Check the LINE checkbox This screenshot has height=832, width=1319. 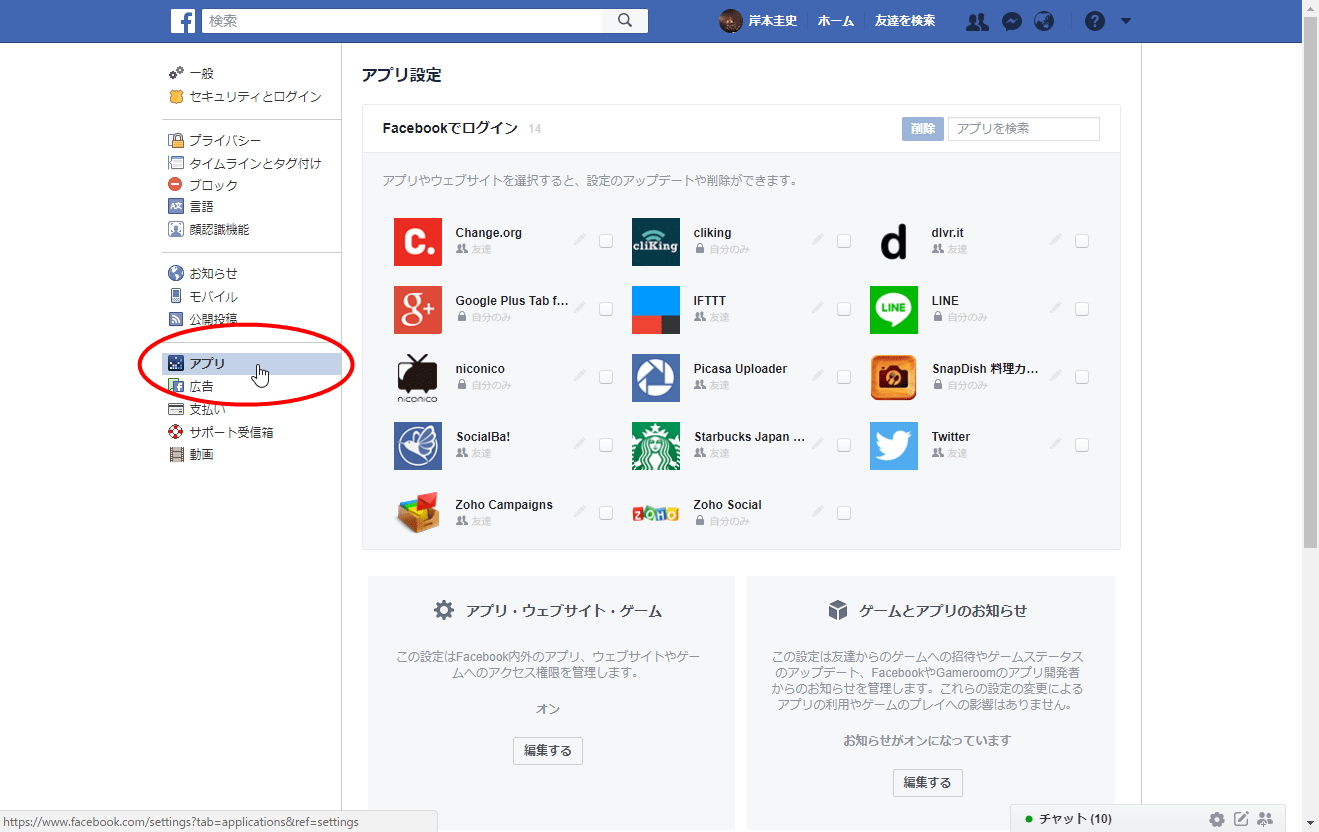[1082, 309]
